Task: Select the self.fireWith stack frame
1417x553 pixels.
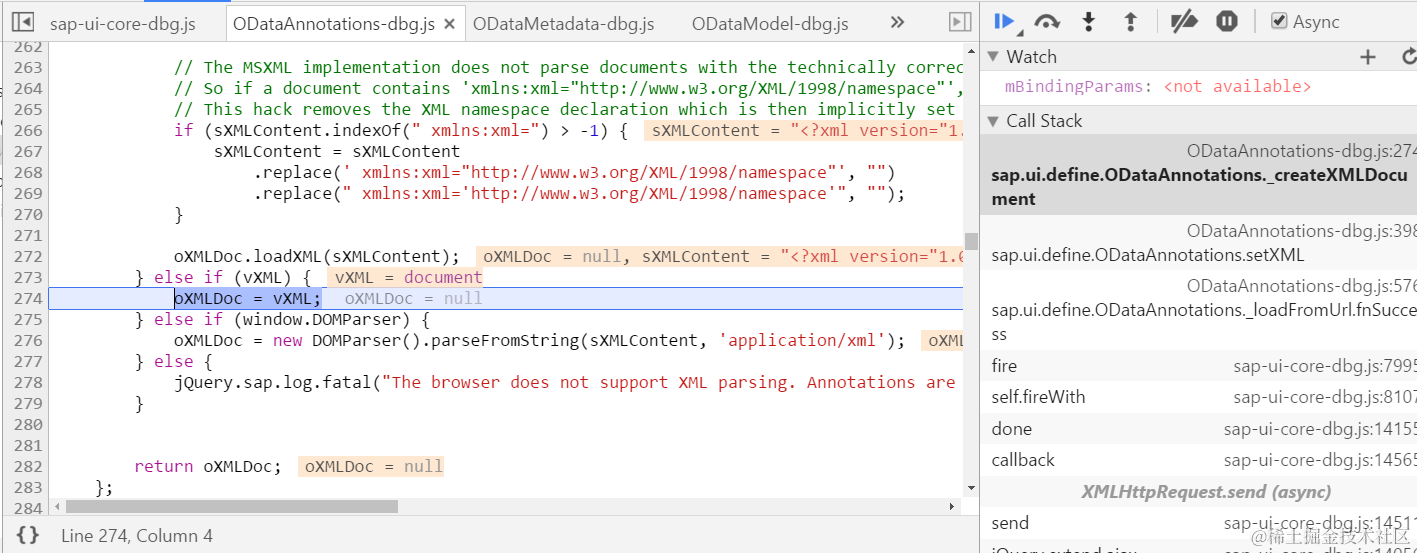Action: [1198, 397]
